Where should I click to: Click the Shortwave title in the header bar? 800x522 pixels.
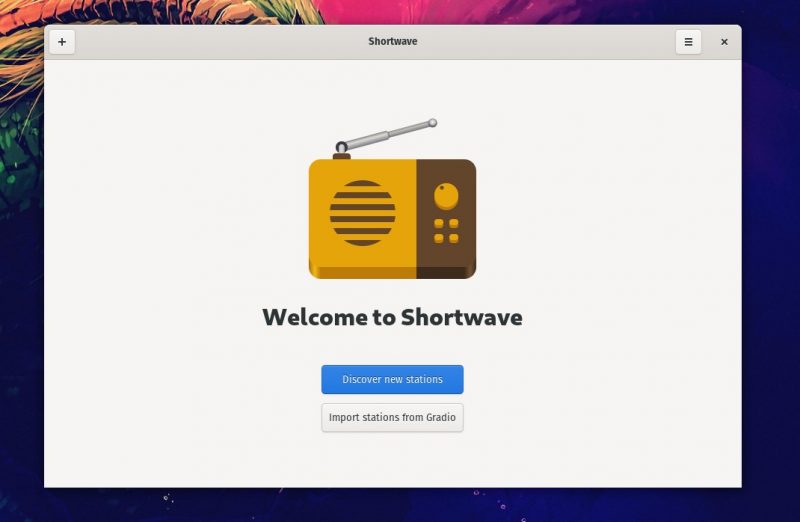pyautogui.click(x=393, y=41)
